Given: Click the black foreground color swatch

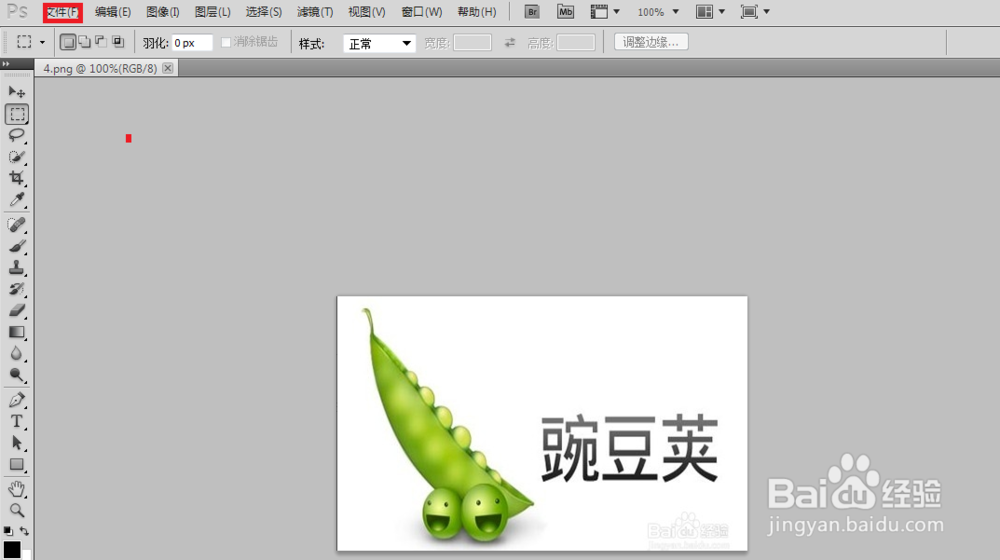Looking at the screenshot, I should [x=11, y=549].
